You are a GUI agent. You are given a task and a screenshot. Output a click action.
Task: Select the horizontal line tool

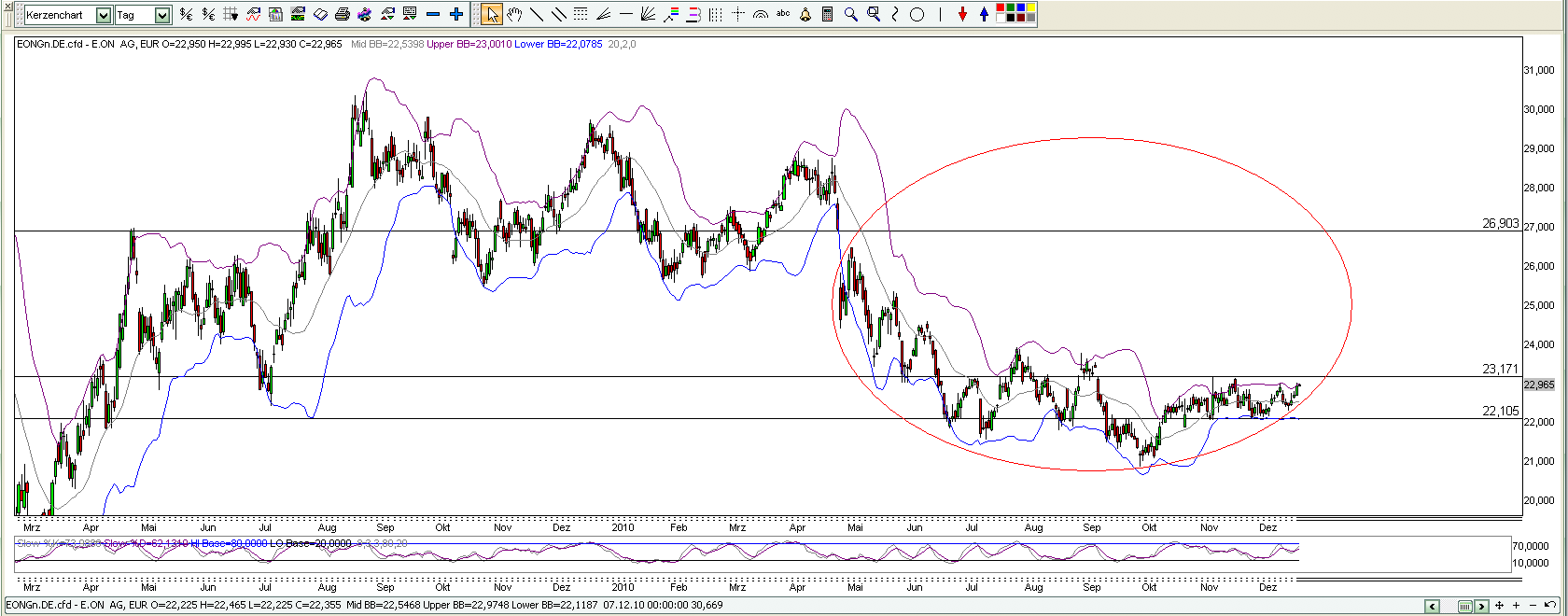point(626,14)
